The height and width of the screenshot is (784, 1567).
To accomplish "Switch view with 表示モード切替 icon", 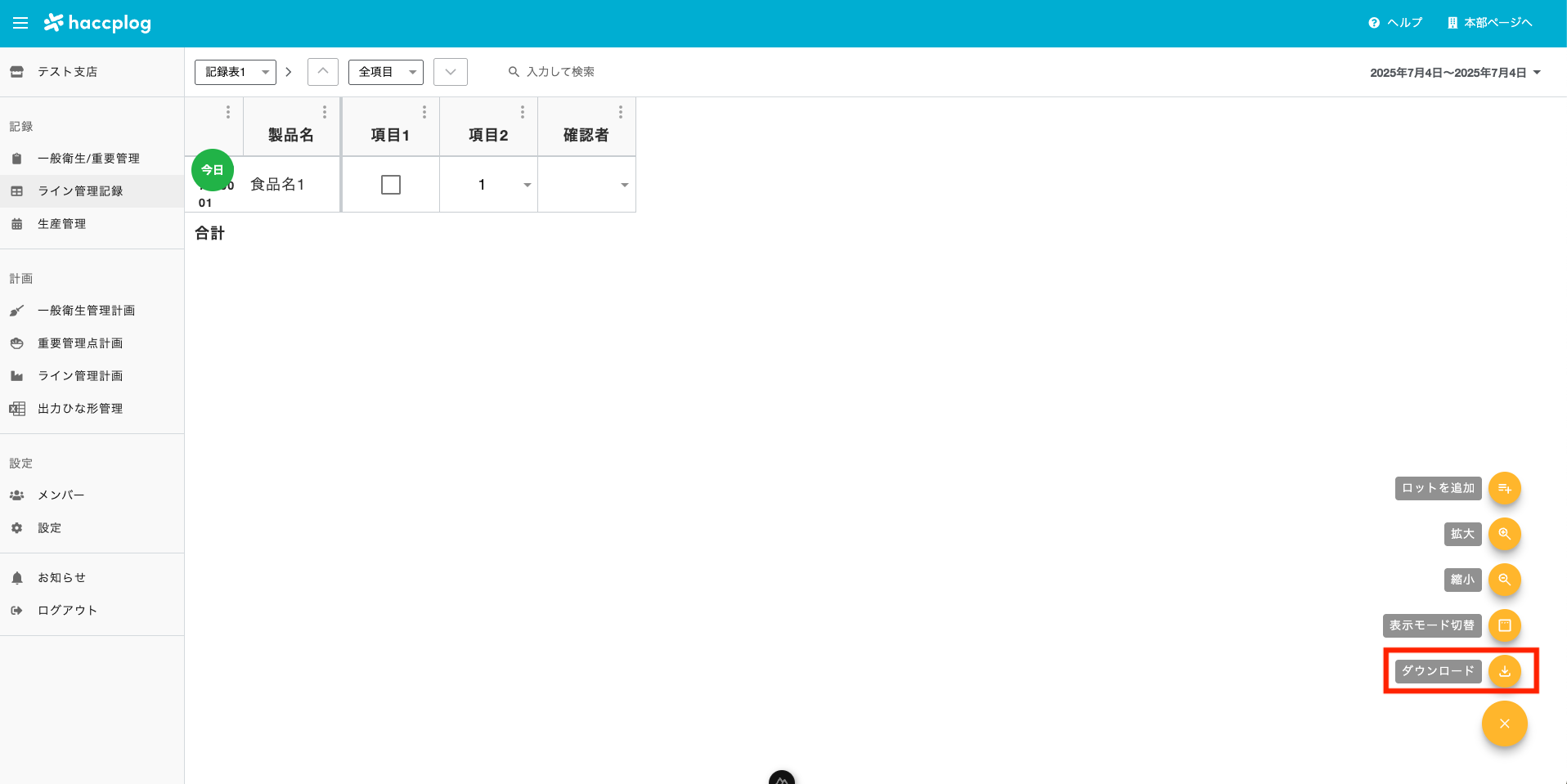I will tap(1504, 625).
